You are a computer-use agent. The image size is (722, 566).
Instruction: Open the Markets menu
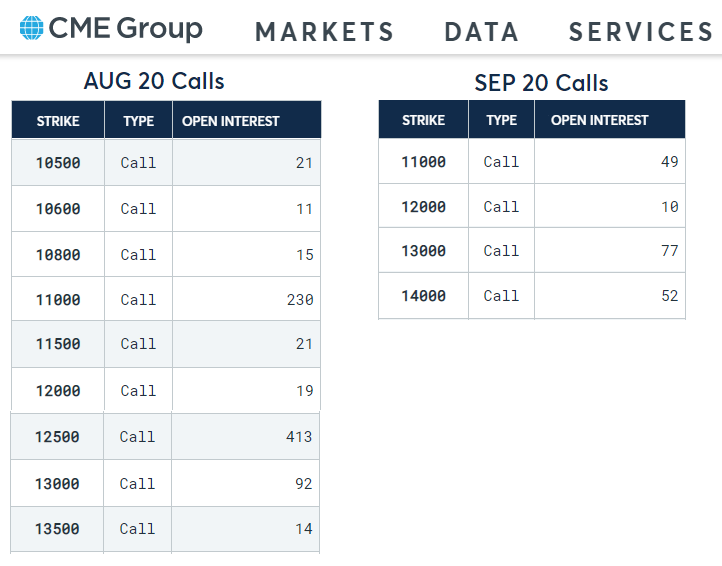click(x=325, y=32)
